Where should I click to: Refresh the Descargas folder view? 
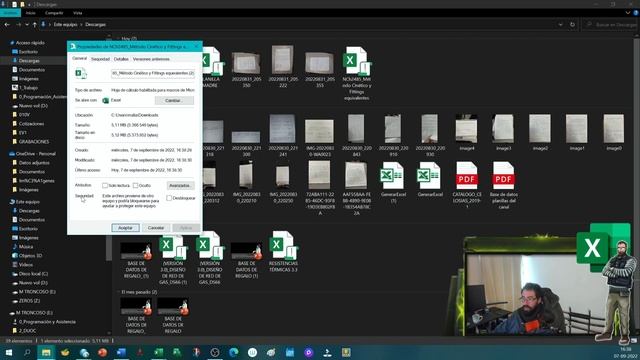tap(572, 24)
